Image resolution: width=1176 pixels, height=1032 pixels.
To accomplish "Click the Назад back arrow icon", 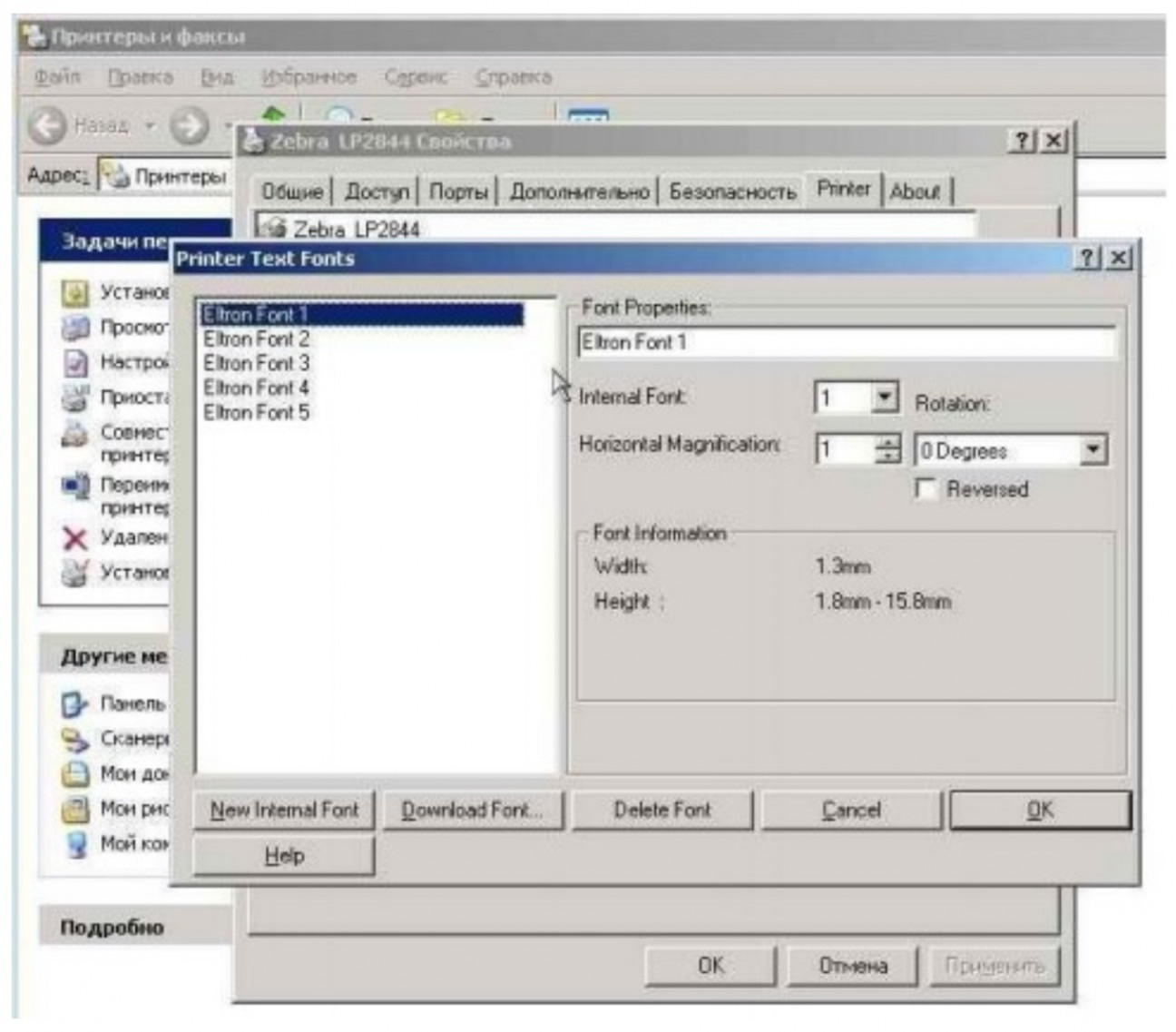I will click(x=47, y=125).
